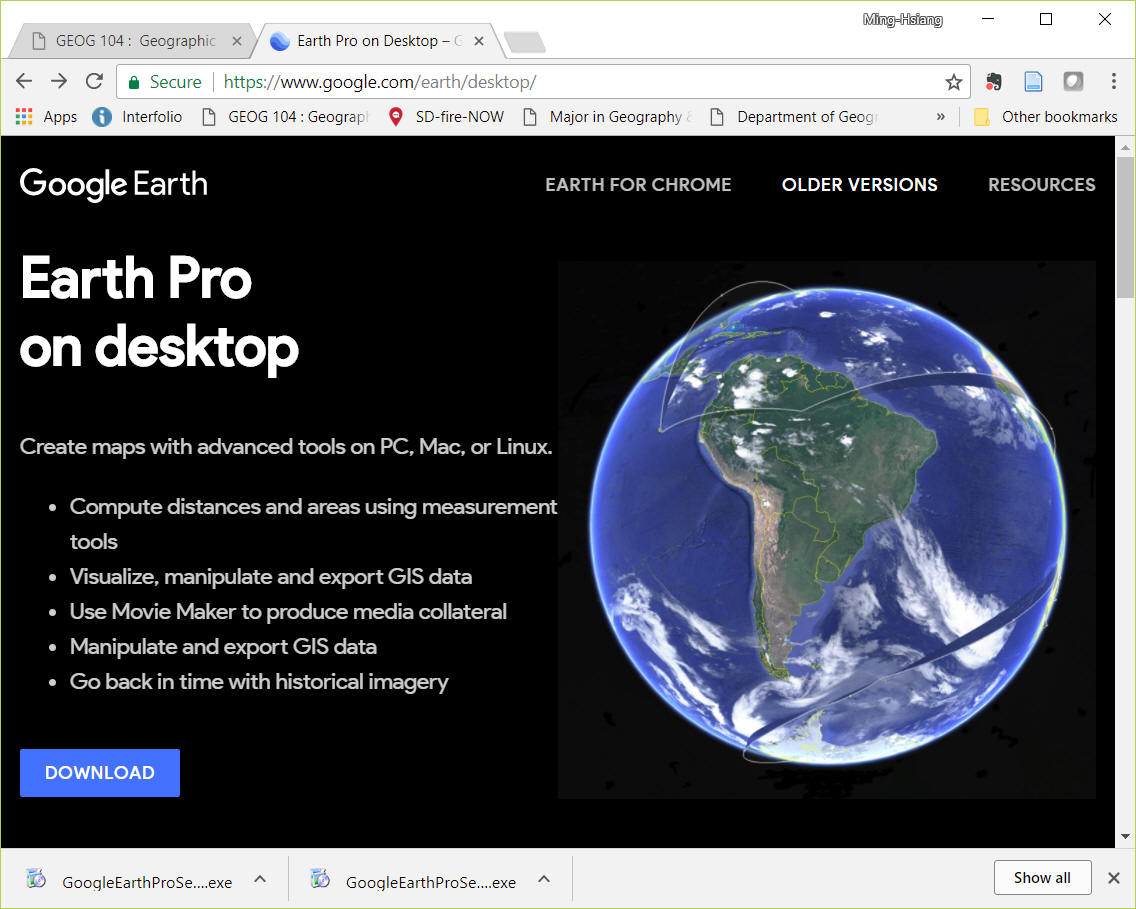Close the downloads bar
Image resolution: width=1136 pixels, height=909 pixels.
(1114, 878)
